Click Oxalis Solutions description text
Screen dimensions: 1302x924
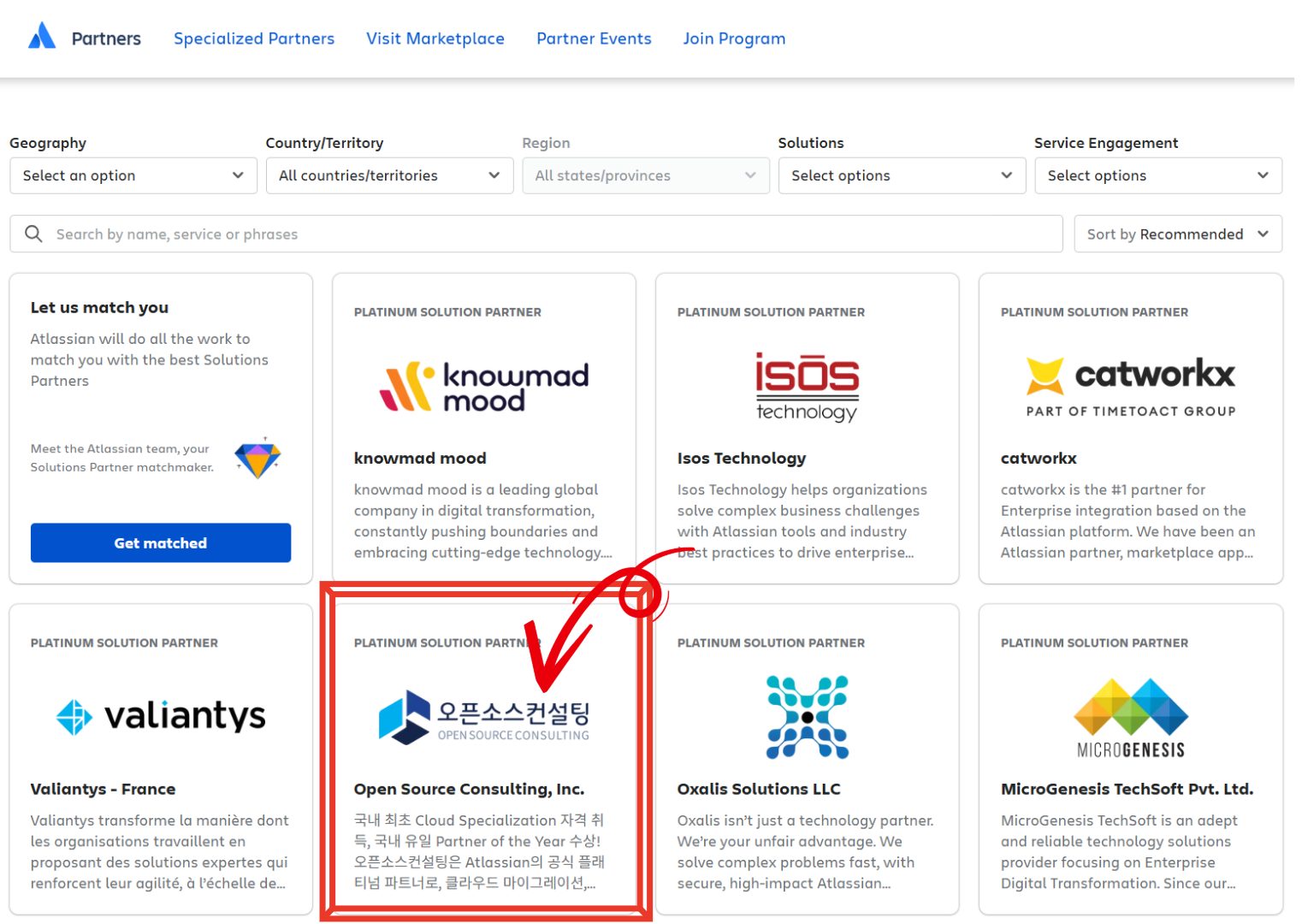[806, 852]
